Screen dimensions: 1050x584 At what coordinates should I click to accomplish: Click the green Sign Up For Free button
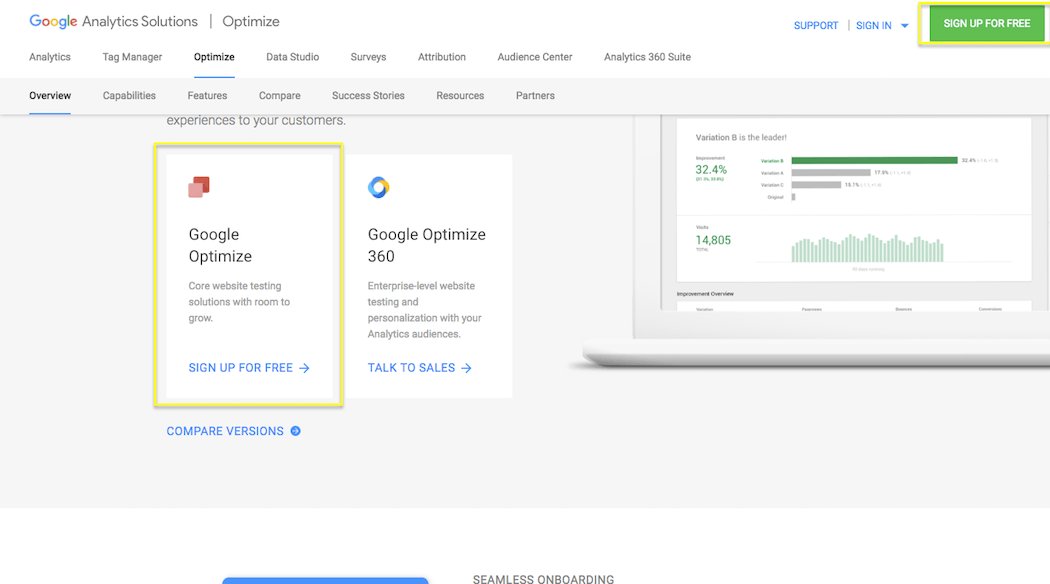(987, 23)
